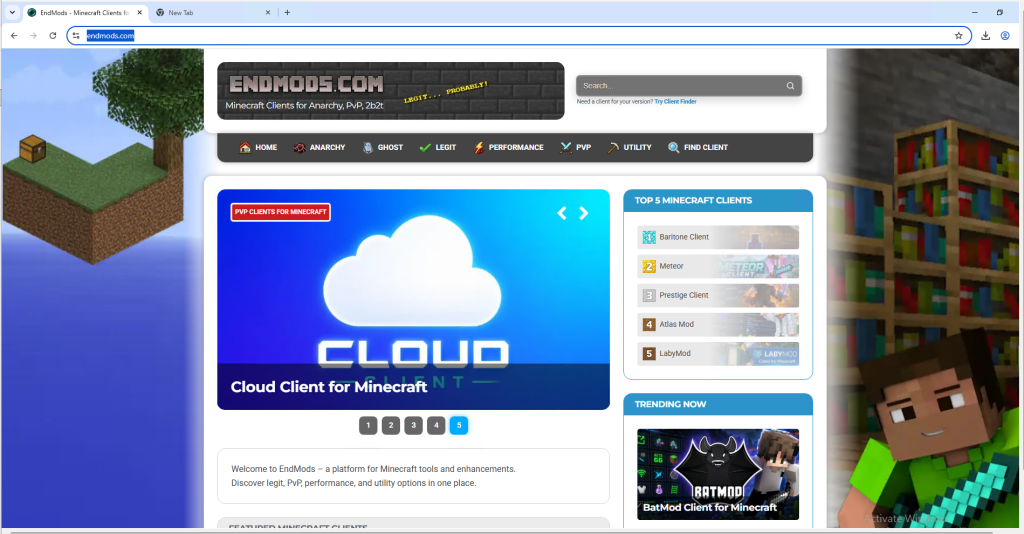
Task: Open site information icon in address bar
Action: 76,36
